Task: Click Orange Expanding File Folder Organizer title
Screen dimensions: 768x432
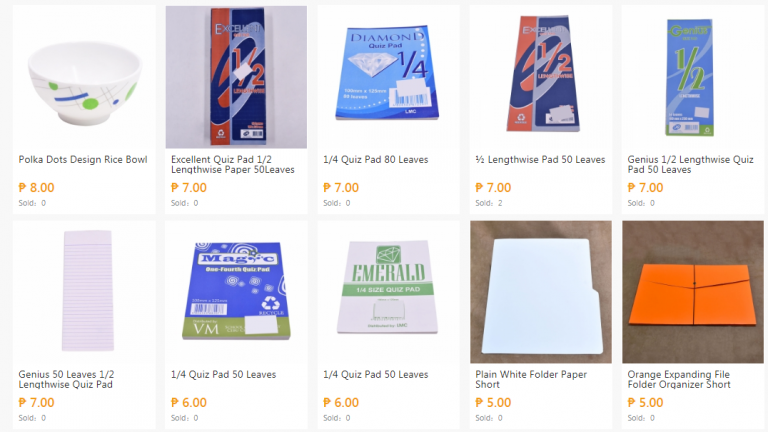Action: point(679,380)
